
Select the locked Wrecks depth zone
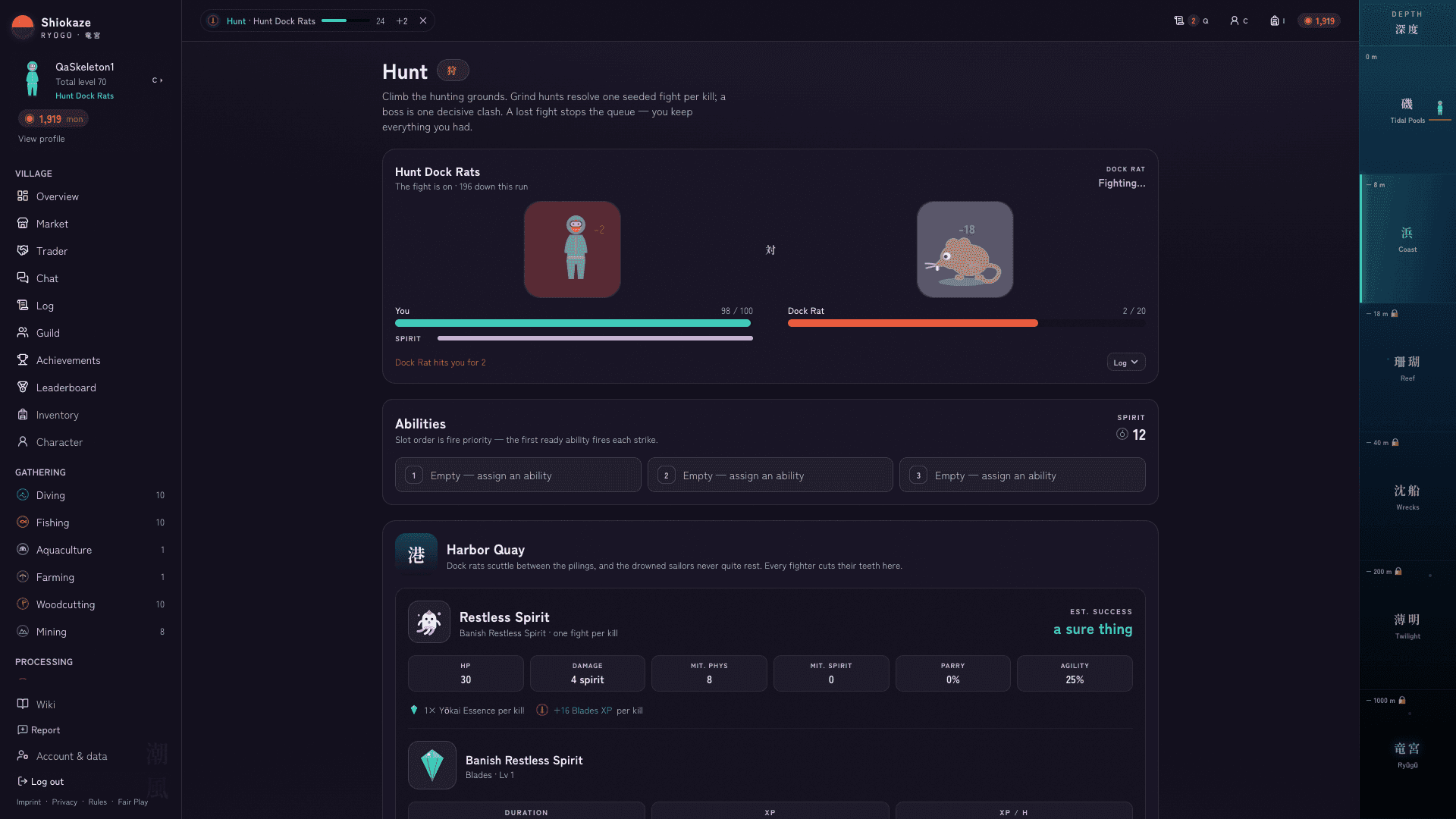[x=1407, y=497]
